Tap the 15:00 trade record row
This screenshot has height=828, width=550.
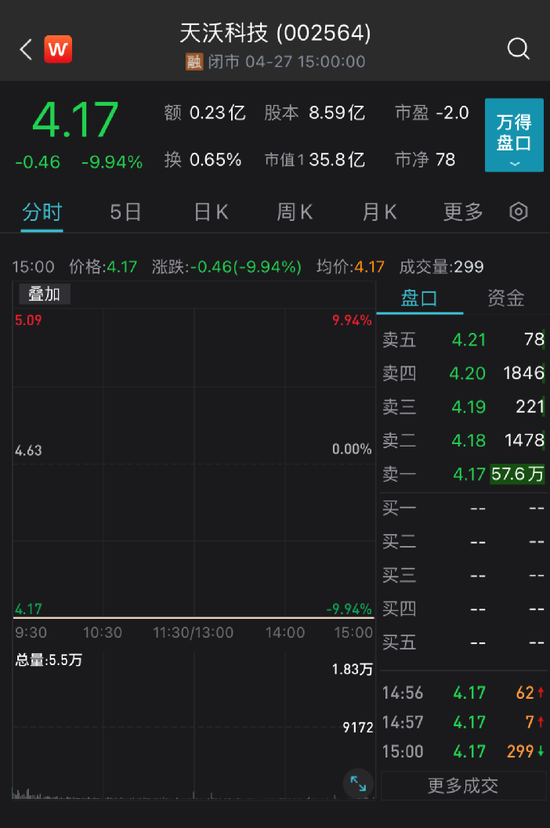coord(463,751)
